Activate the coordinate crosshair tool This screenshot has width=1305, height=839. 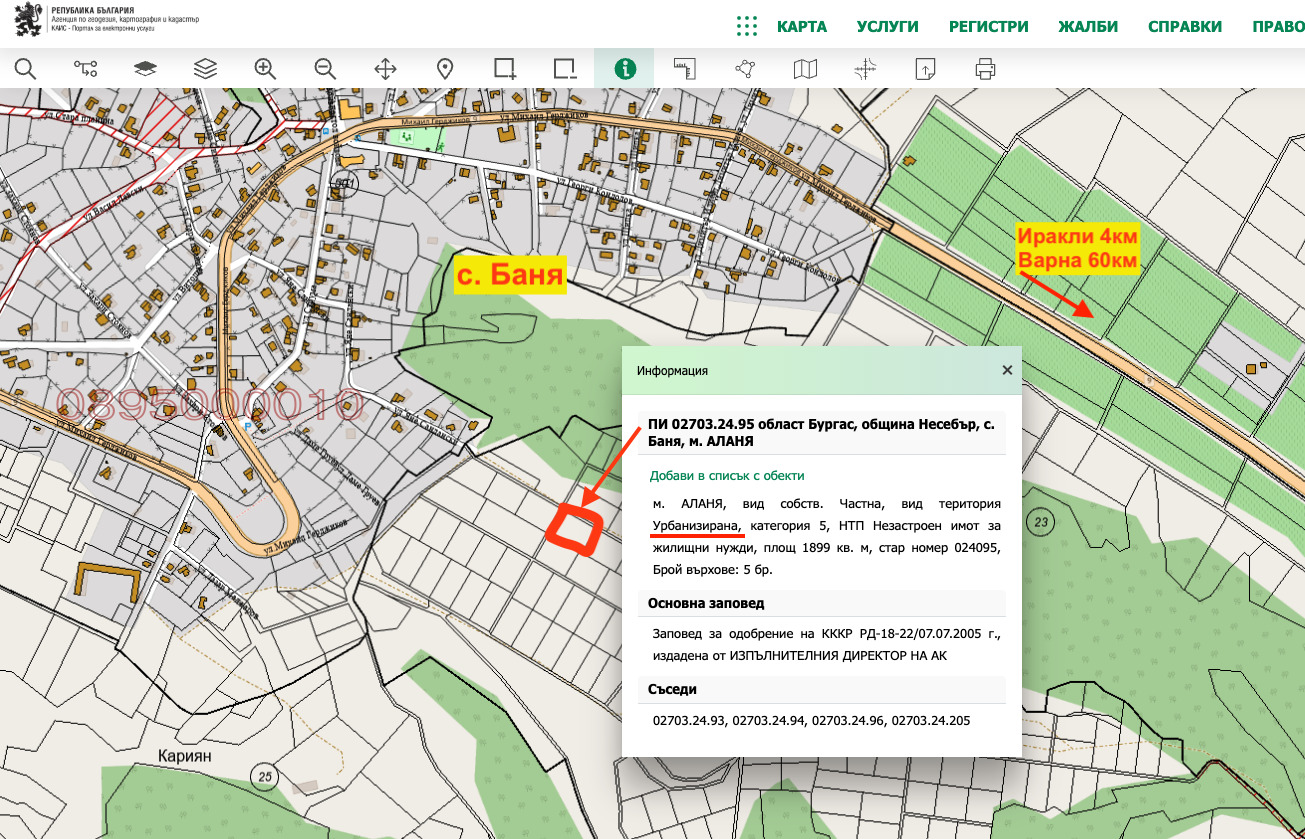pos(865,68)
